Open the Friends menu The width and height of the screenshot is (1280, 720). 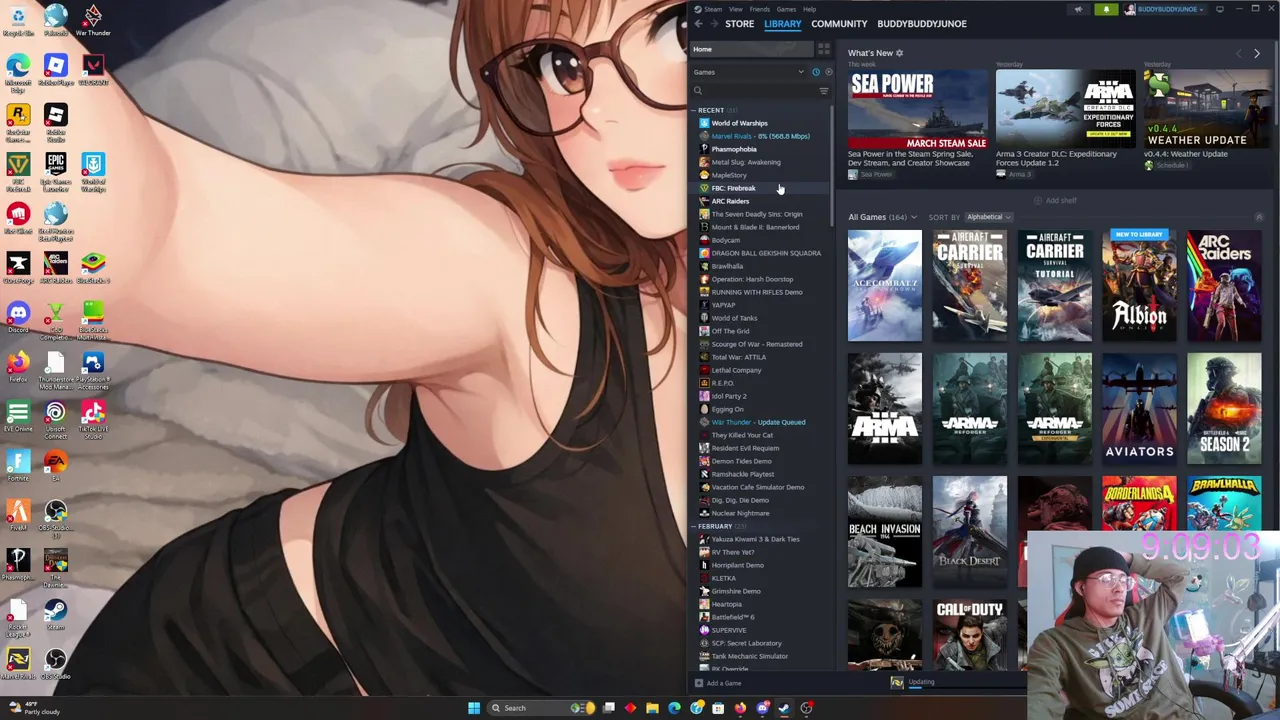click(x=760, y=9)
